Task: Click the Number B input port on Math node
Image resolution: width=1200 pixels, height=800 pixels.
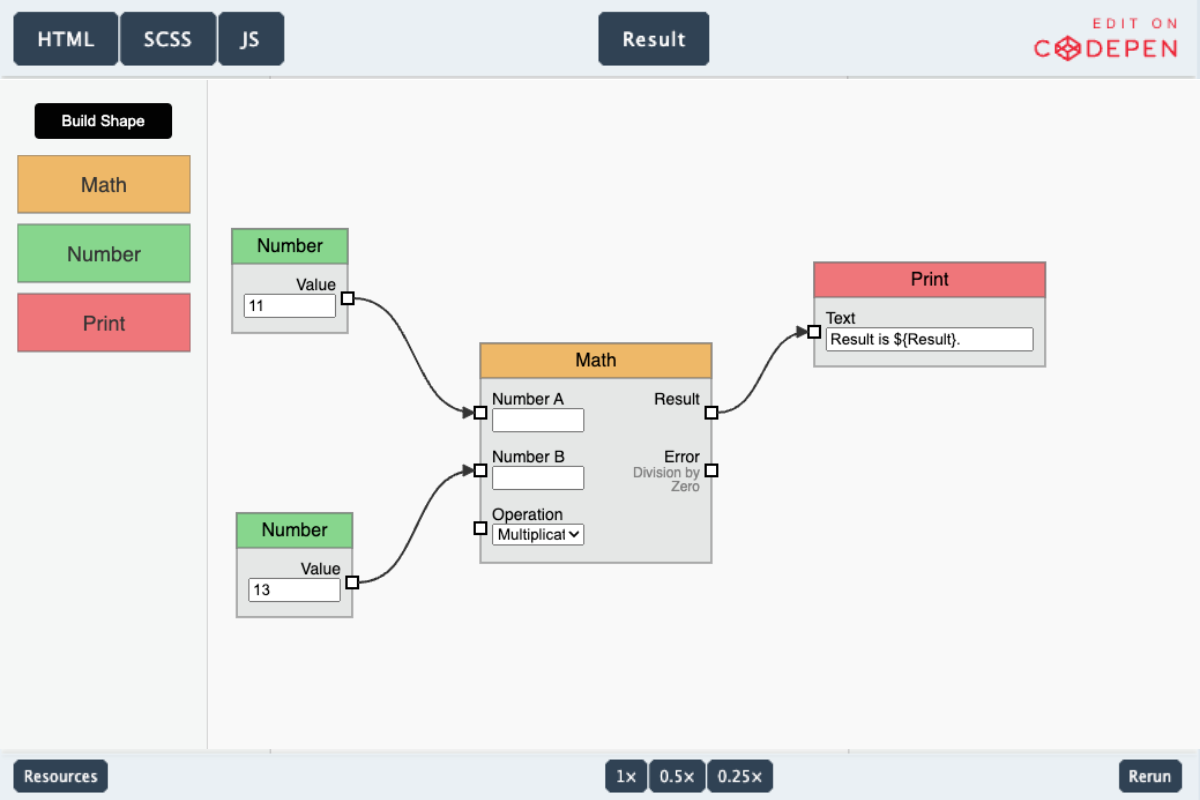Action: (x=480, y=468)
